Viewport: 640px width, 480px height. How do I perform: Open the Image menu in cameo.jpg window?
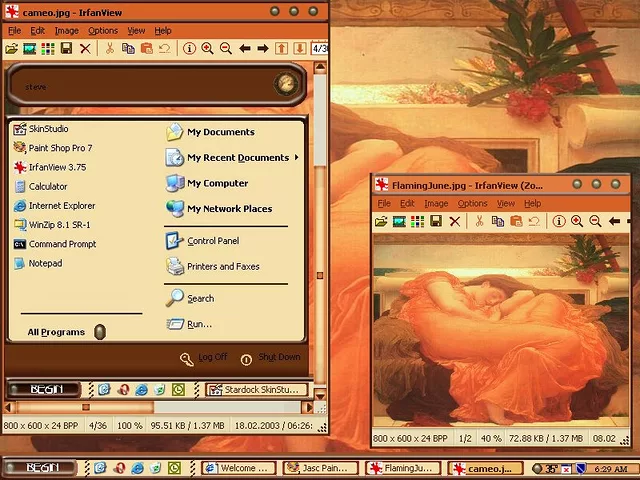tap(66, 31)
